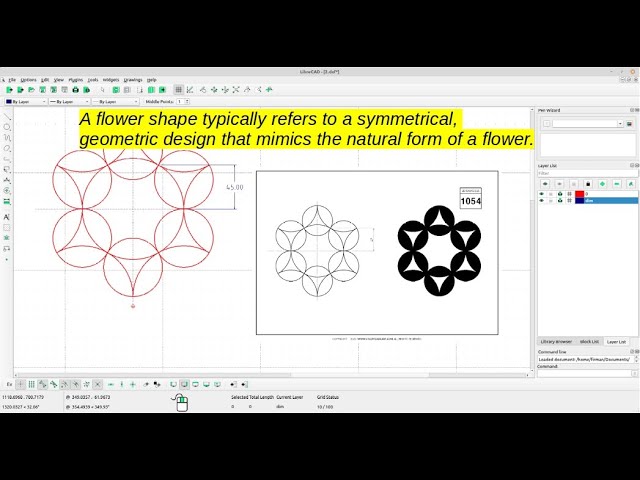Click Remove layer green minus icon
The height and width of the screenshot is (480, 640).
(616, 184)
